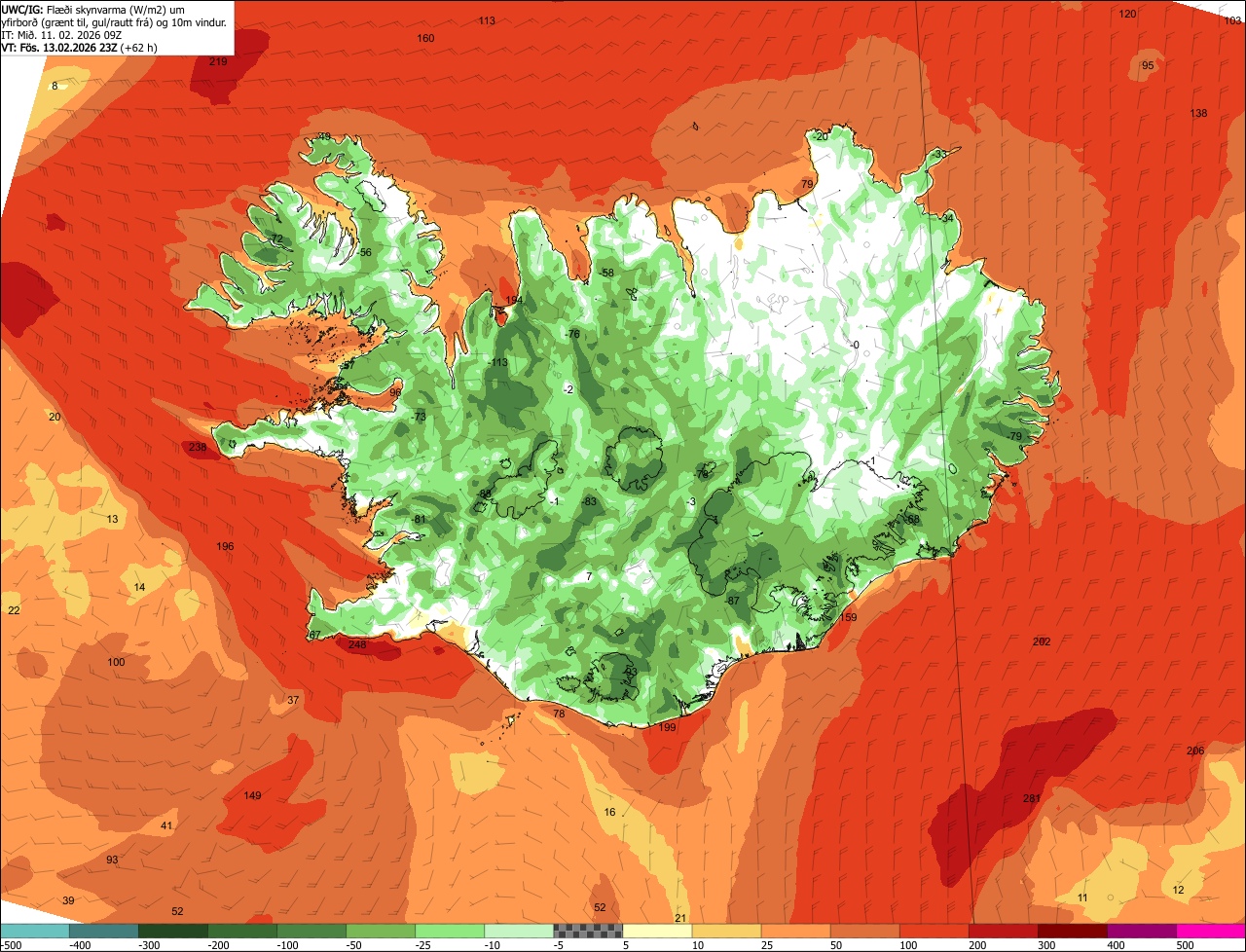Click the '-500' colorbar scale label
Image resolution: width=1246 pixels, height=952 pixels.
pyautogui.click(x=12, y=945)
